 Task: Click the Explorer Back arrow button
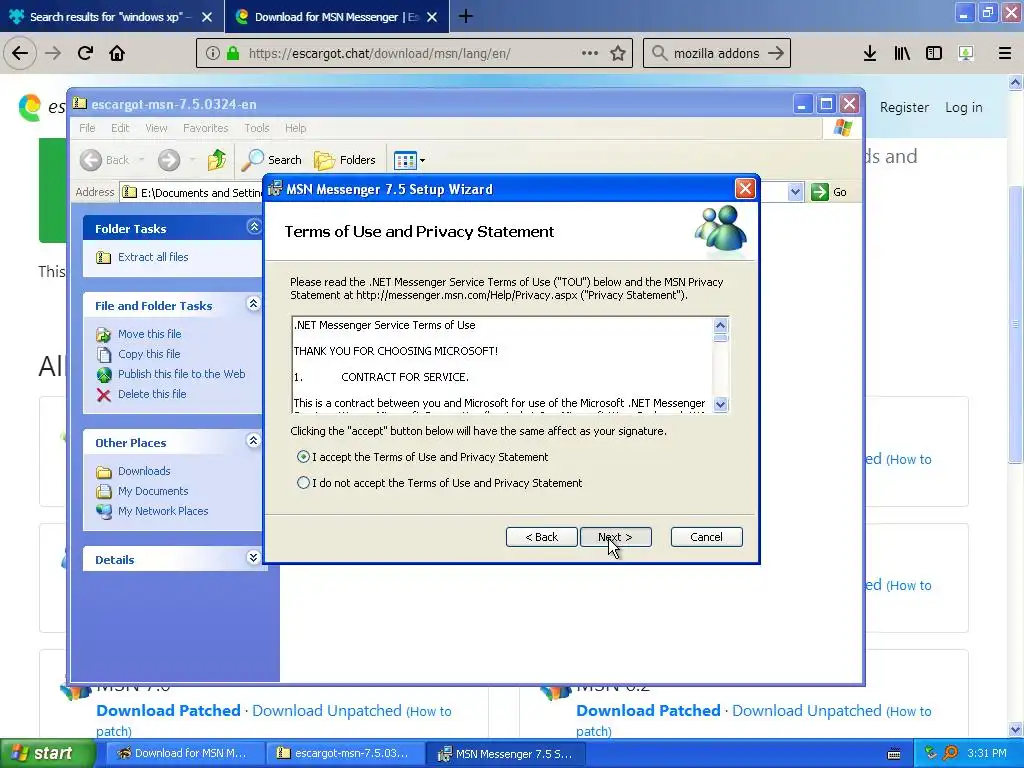tap(91, 160)
